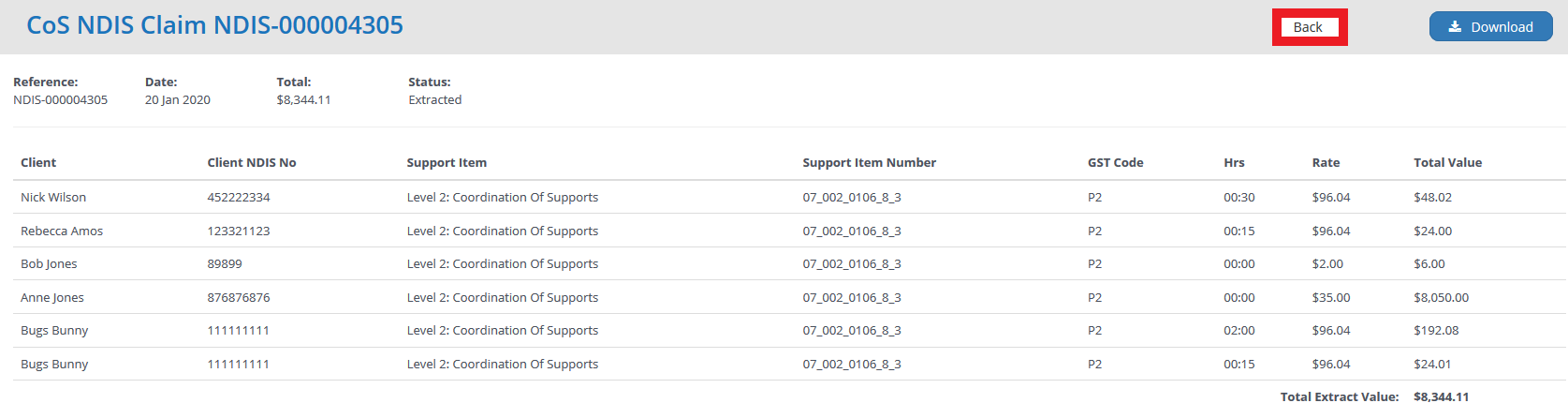Select the Hrs column header
1568x418 pixels.
[x=1234, y=162]
